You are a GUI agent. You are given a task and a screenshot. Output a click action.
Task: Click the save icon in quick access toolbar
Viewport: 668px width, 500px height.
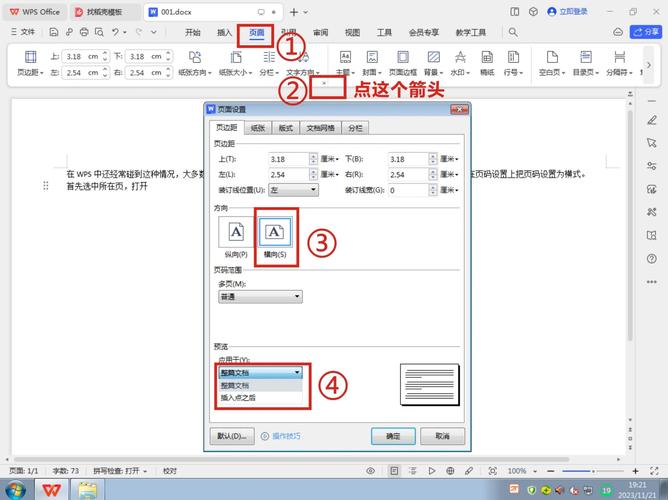(x=54, y=32)
